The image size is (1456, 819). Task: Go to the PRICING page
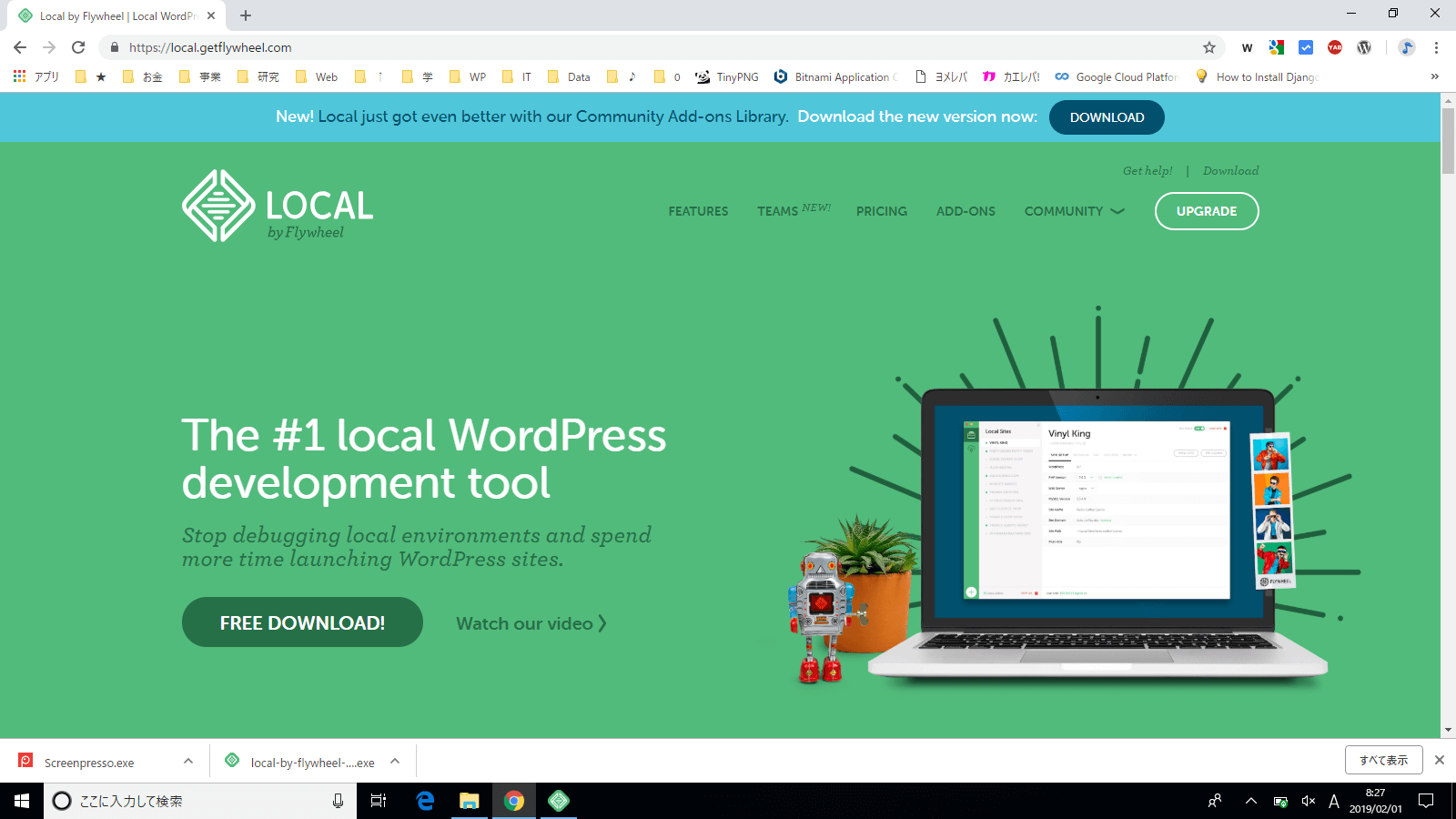[881, 211]
